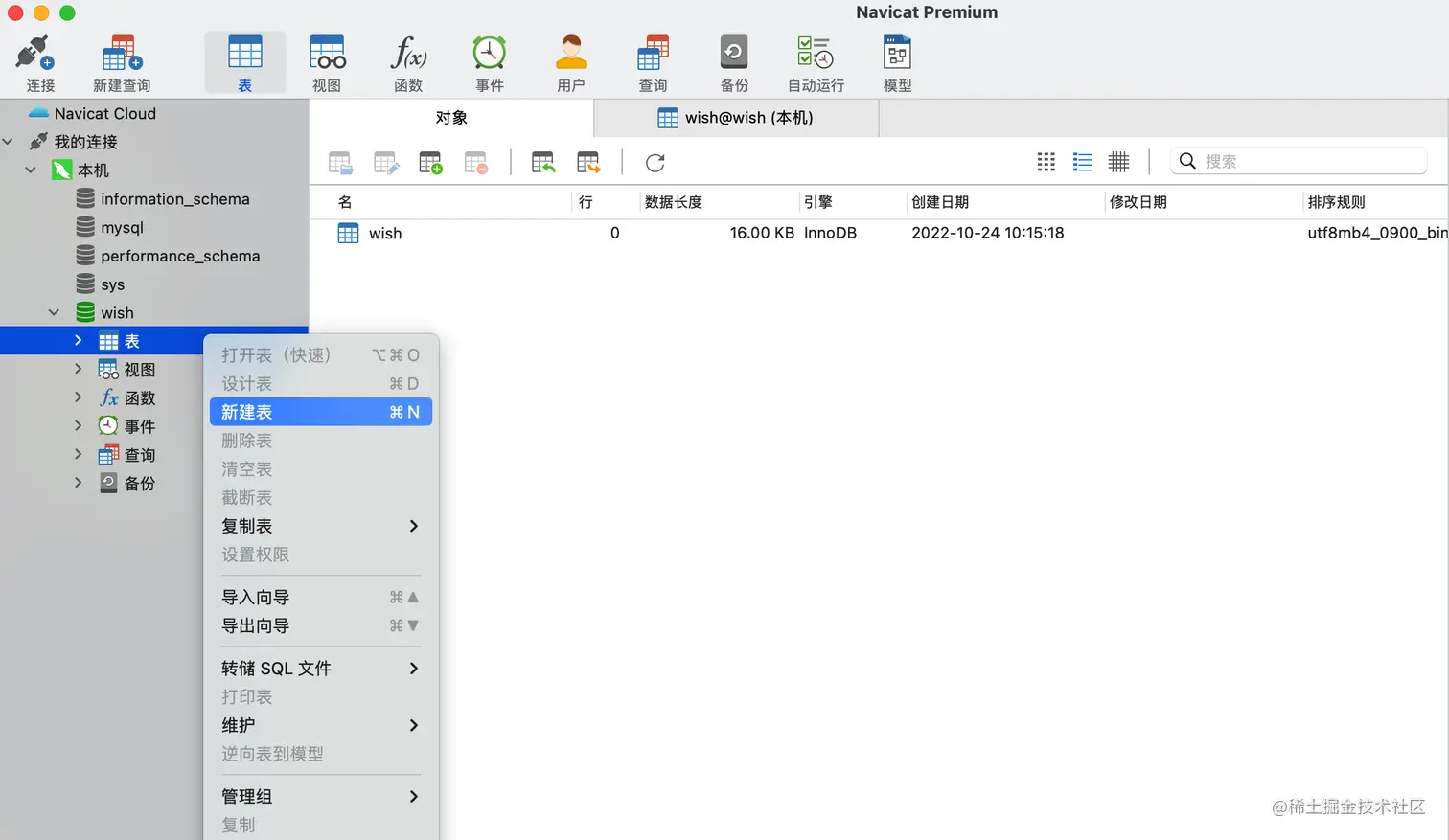This screenshot has height=840, width=1449.
Task: Sort by the 数据长度 column header
Action: (719, 202)
